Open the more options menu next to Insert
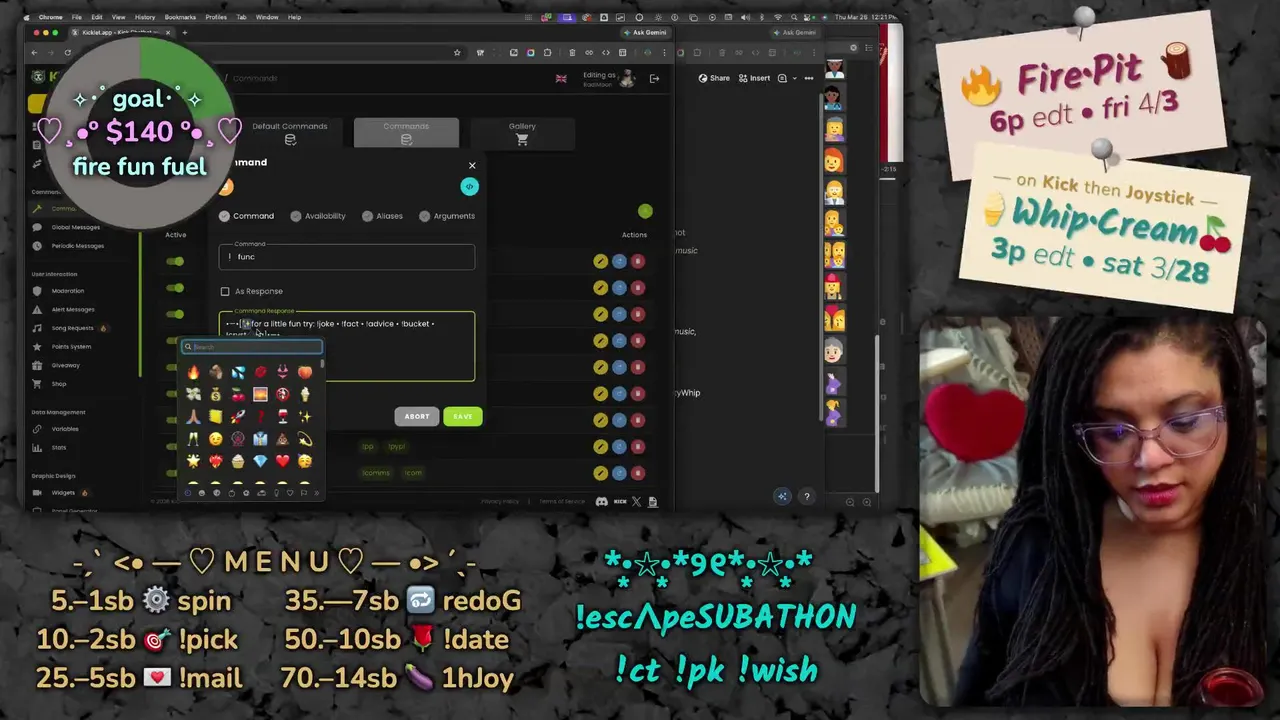The height and width of the screenshot is (720, 1280). click(809, 78)
